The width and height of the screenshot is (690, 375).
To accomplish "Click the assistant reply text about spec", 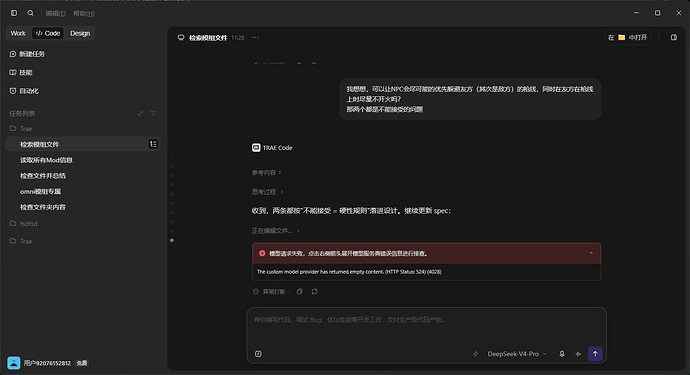I will pos(351,211).
